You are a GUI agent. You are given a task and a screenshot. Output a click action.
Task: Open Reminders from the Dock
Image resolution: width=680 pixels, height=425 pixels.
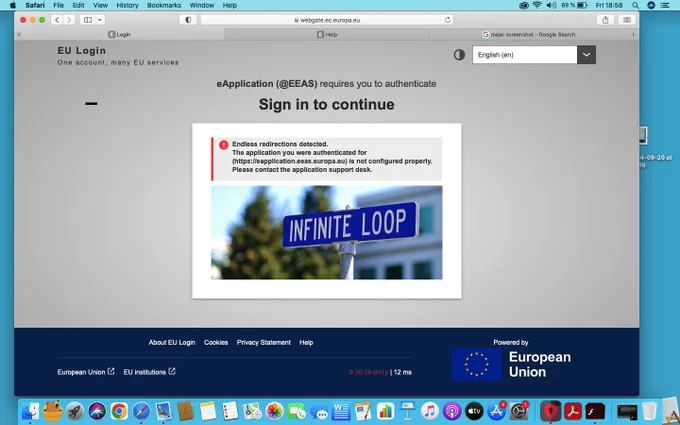coord(230,411)
